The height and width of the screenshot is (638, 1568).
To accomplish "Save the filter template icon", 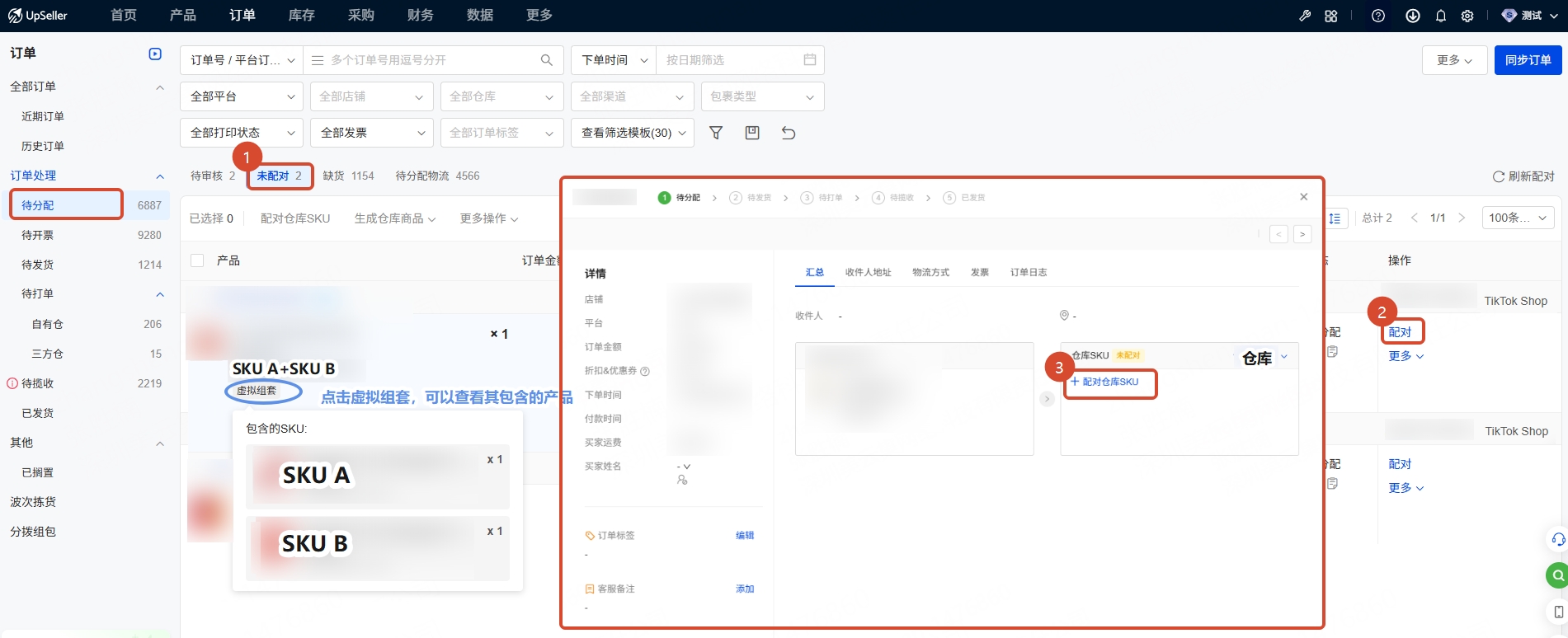I will click(x=752, y=133).
